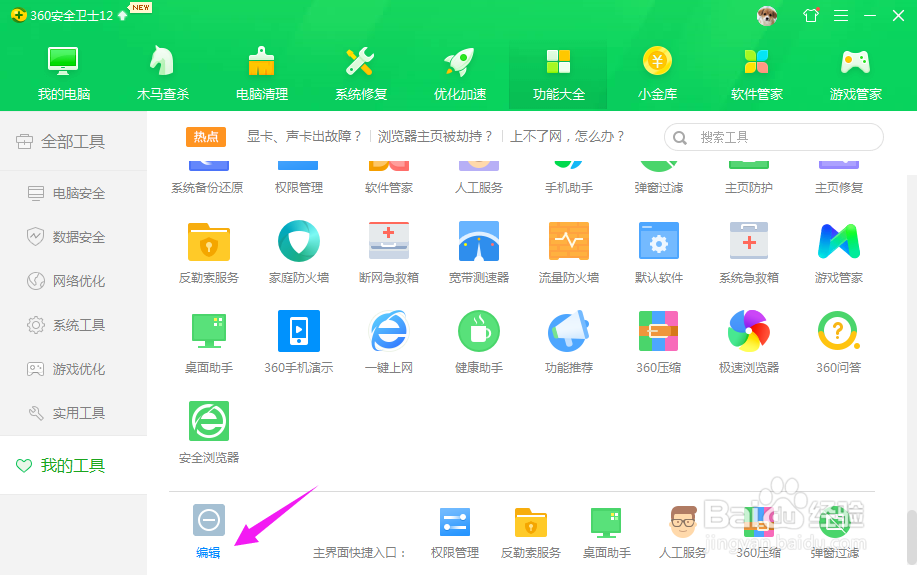Viewport: 917px width, 575px height.
Task: Select the 功能大全 tab
Action: [x=559, y=74]
